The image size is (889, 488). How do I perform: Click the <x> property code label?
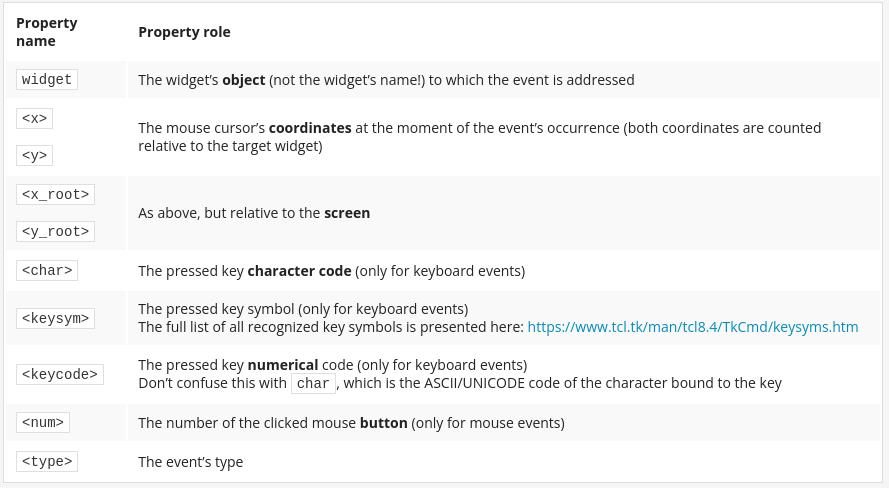pos(35,118)
